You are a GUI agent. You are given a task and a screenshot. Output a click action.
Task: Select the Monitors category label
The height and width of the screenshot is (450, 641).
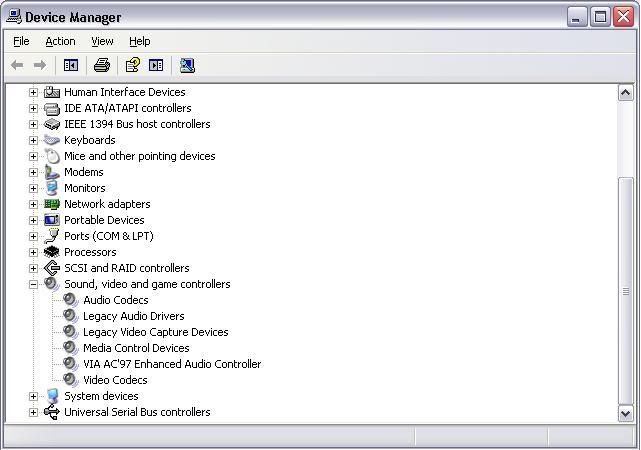point(85,188)
